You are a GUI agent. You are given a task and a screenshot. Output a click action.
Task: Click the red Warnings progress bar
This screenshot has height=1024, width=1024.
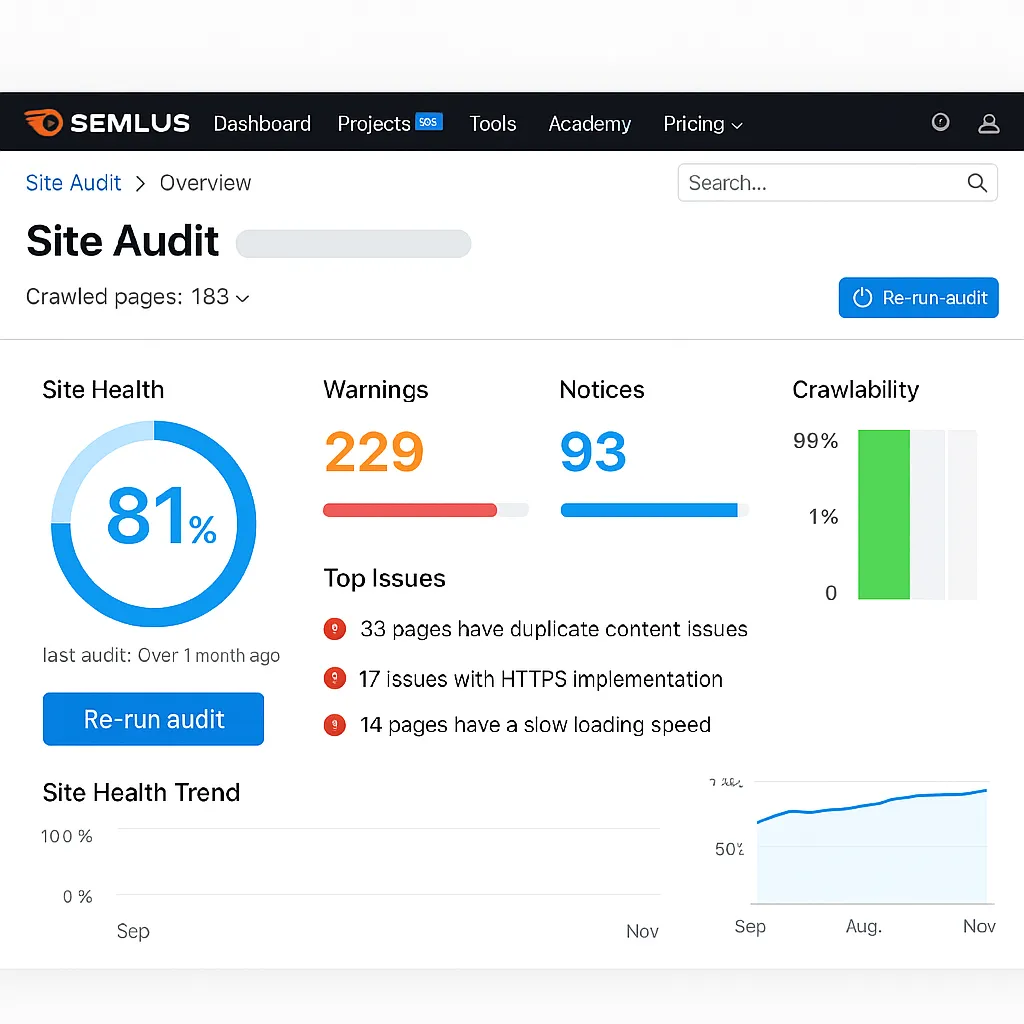coord(410,510)
